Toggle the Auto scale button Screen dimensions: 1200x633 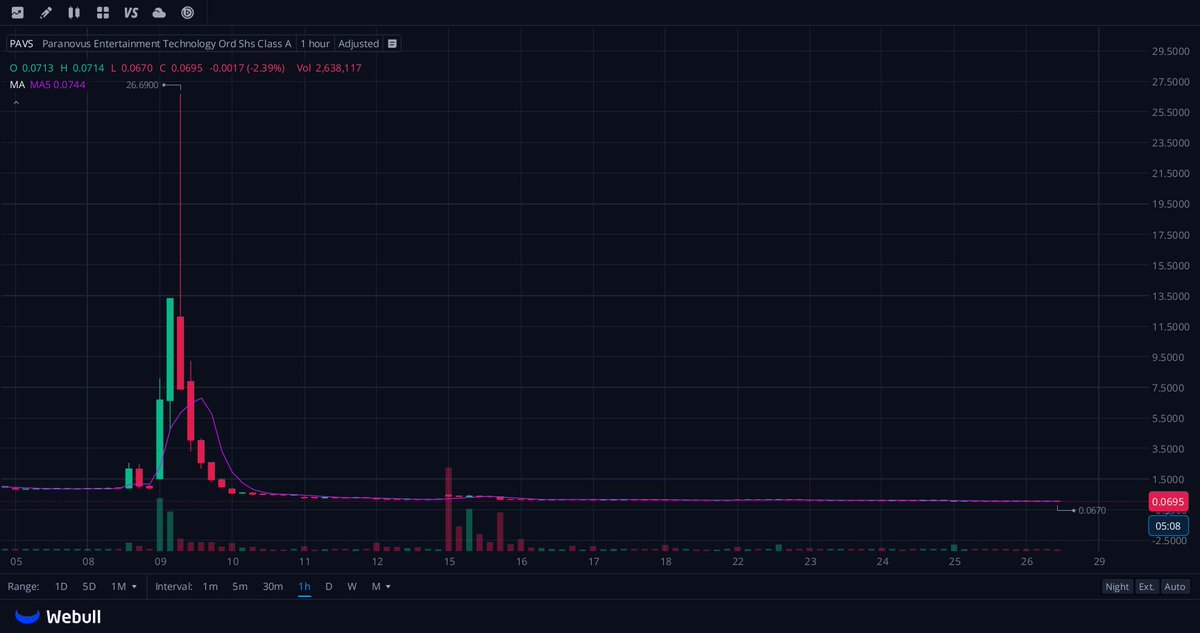pos(1175,587)
